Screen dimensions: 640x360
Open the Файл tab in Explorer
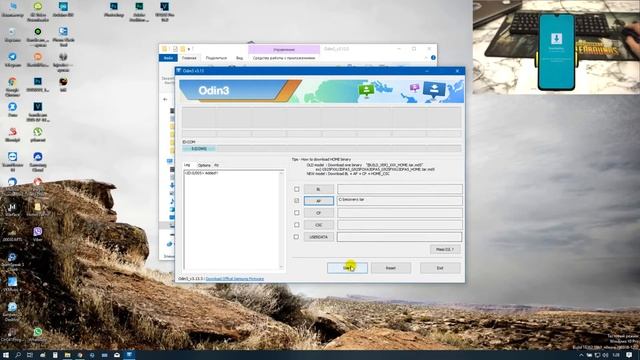click(168, 58)
